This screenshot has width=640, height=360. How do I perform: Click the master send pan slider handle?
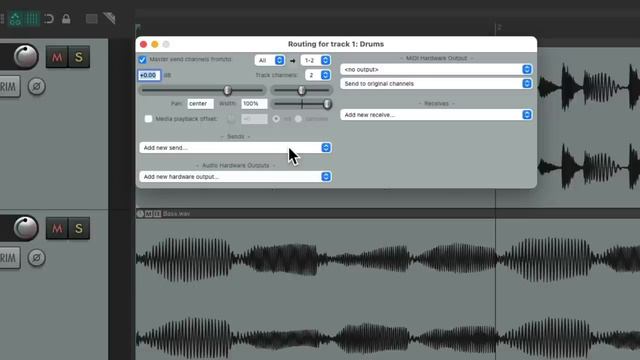tap(302, 90)
